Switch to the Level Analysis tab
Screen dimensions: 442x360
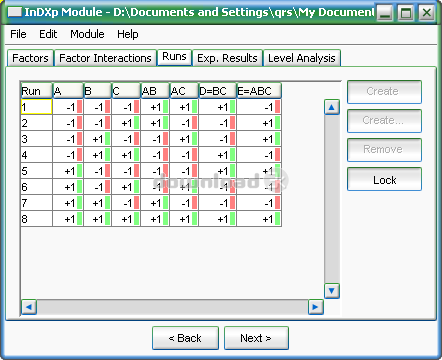(x=302, y=58)
